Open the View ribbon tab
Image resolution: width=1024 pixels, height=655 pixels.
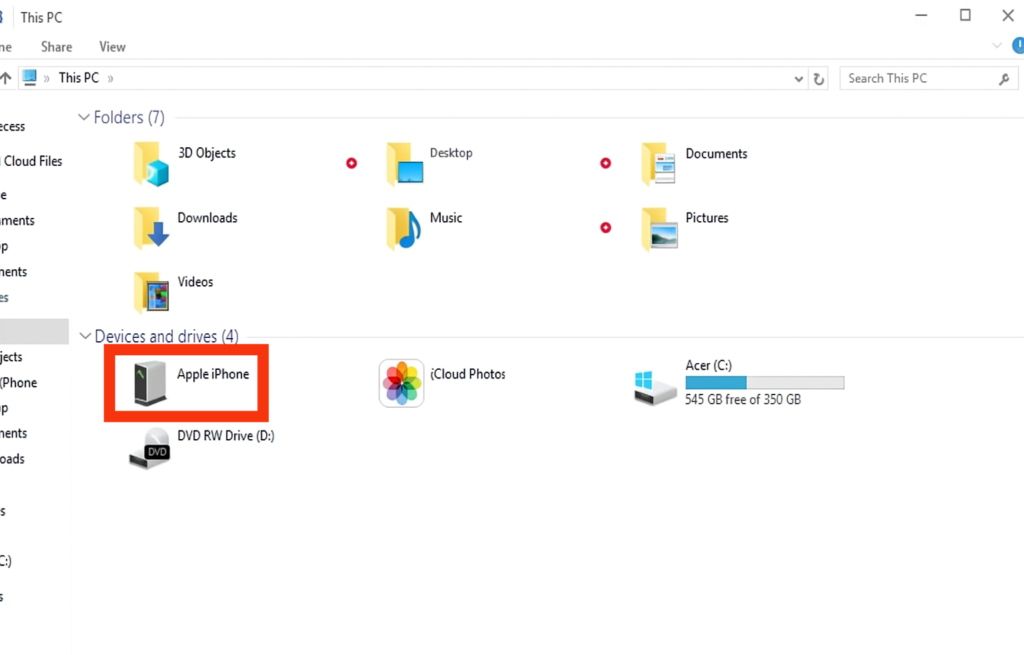click(112, 47)
